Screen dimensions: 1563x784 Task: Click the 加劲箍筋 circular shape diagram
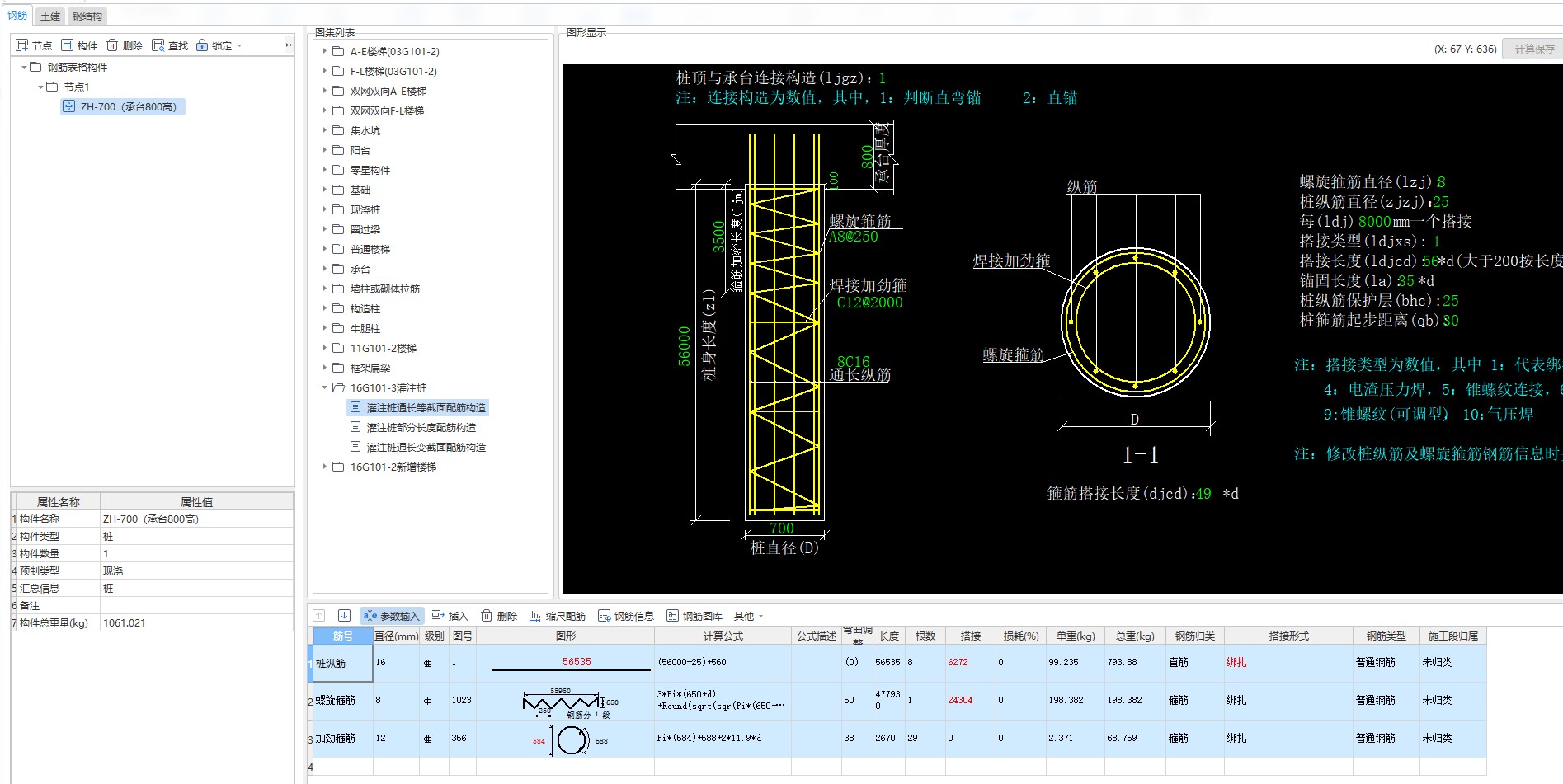[566, 739]
